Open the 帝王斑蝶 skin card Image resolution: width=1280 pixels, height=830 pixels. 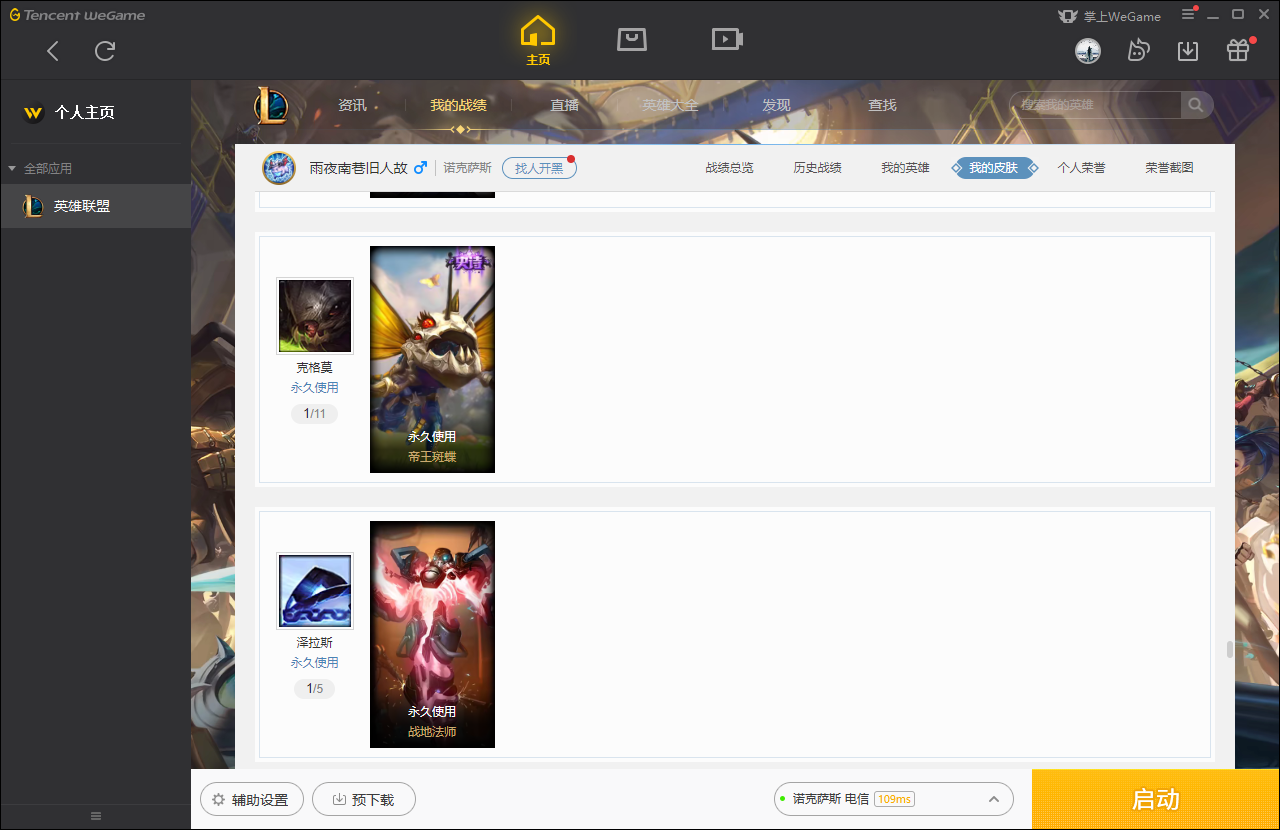(432, 359)
